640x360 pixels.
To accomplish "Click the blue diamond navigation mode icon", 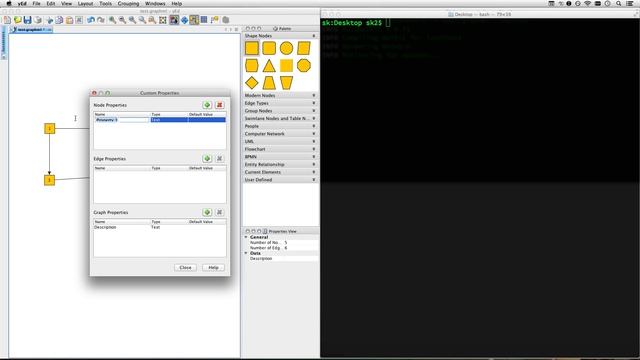I will tap(184, 20).
